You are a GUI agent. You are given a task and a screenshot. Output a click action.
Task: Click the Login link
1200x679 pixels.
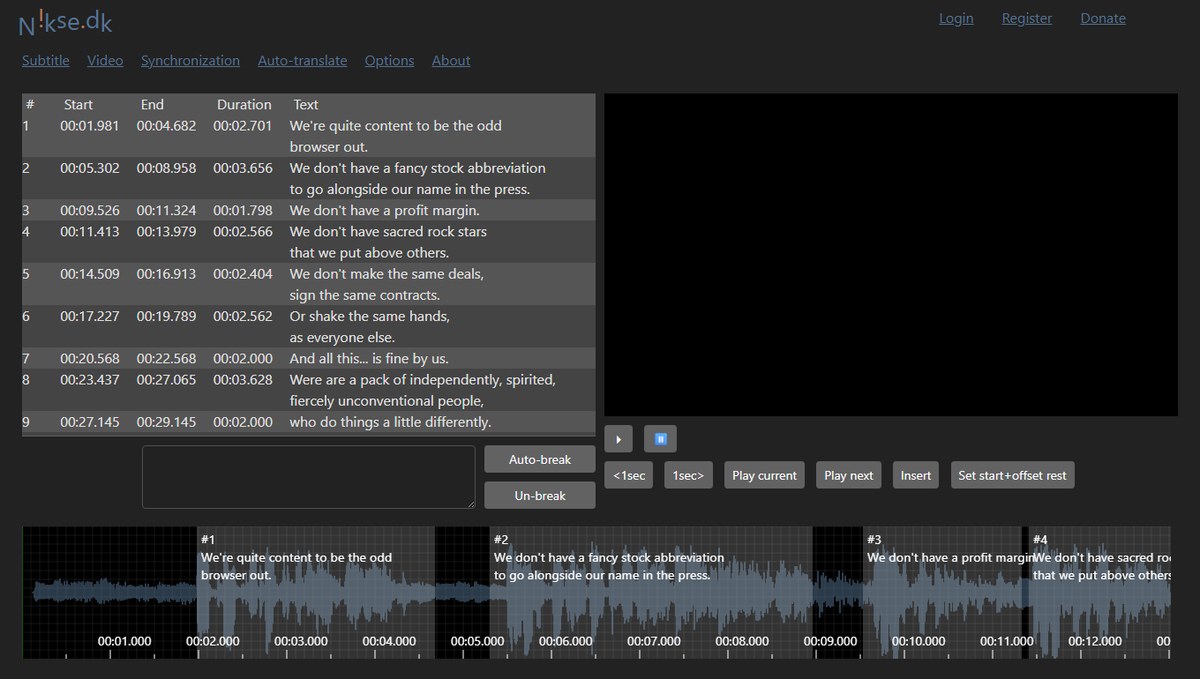click(x=956, y=18)
